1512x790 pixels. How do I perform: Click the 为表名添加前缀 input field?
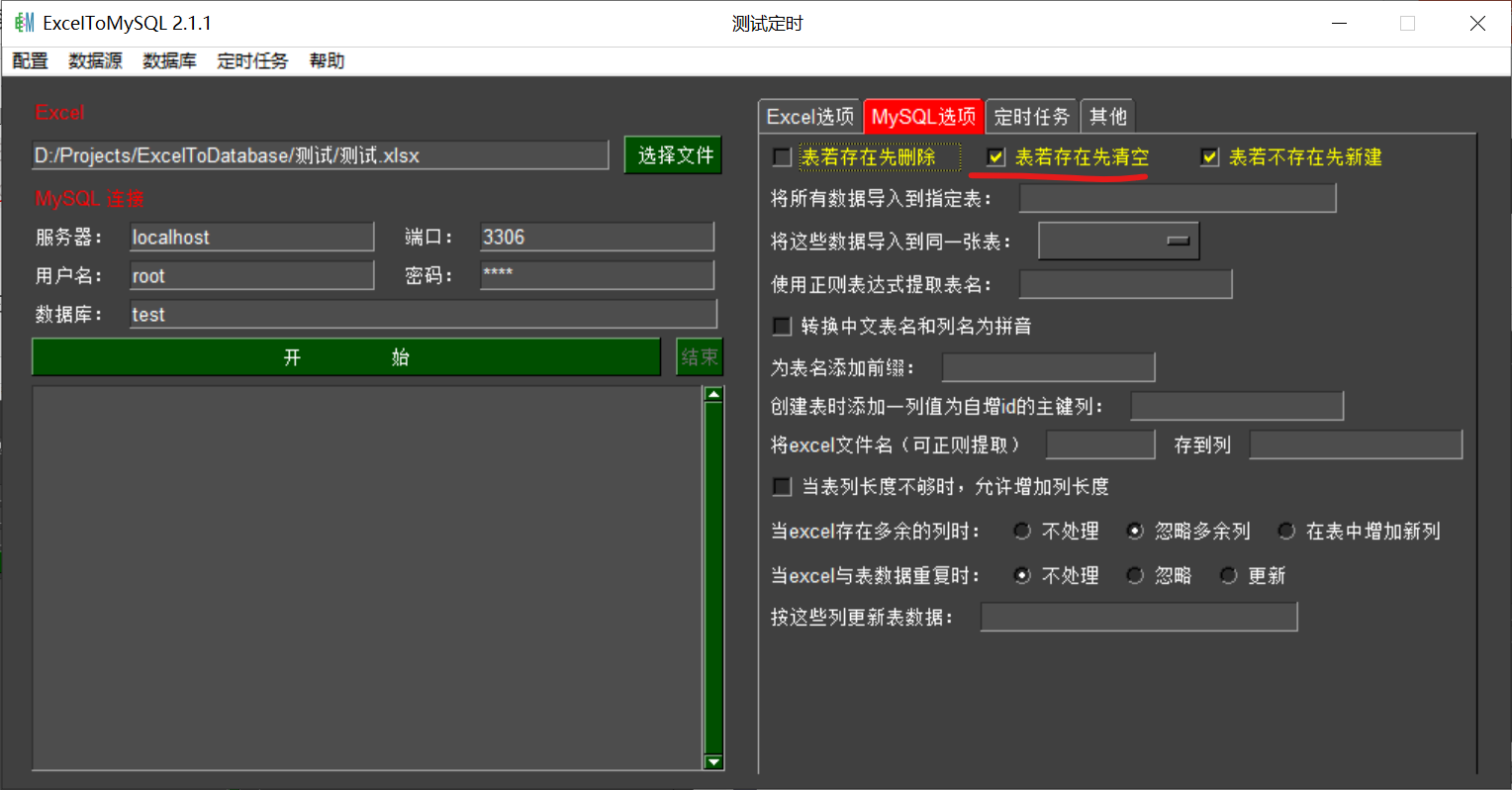[x=1049, y=367]
